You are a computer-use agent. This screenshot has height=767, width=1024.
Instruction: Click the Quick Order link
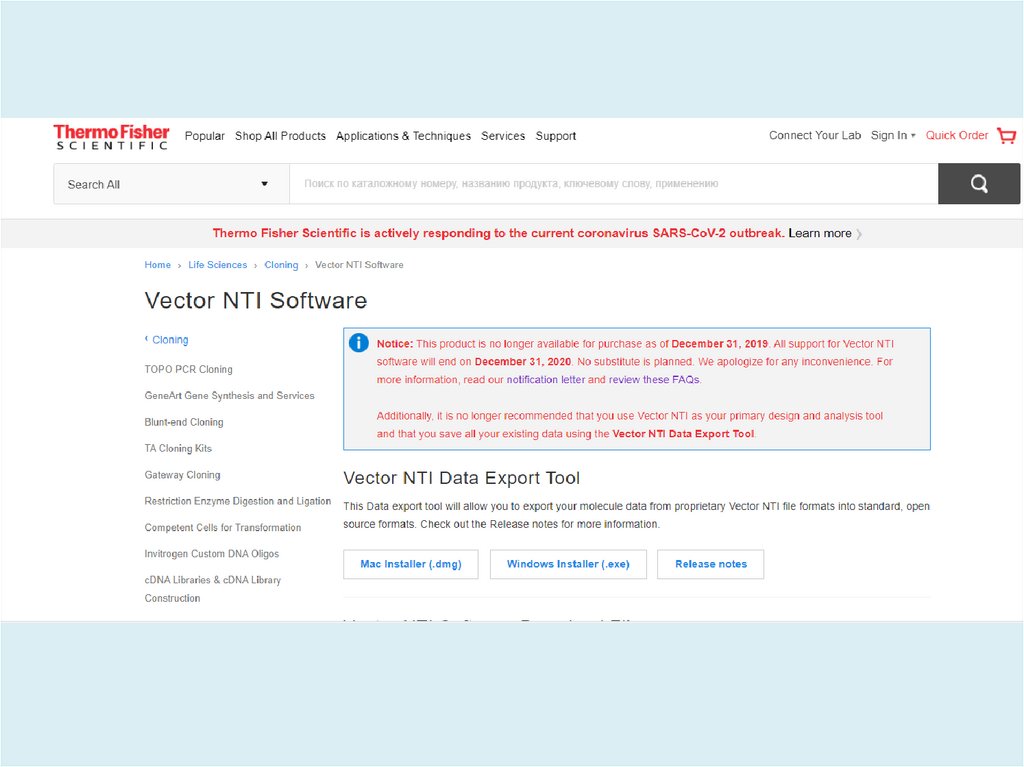957,135
